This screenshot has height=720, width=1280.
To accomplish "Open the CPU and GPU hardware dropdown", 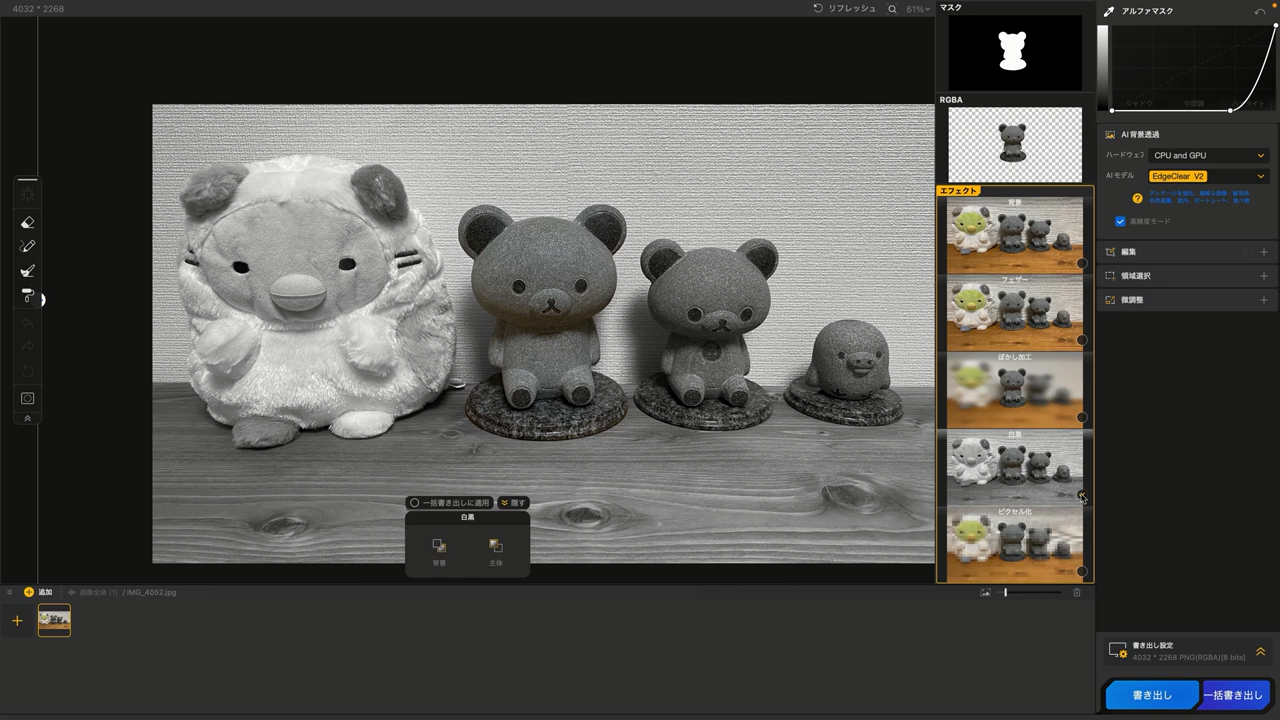I will [x=1208, y=155].
